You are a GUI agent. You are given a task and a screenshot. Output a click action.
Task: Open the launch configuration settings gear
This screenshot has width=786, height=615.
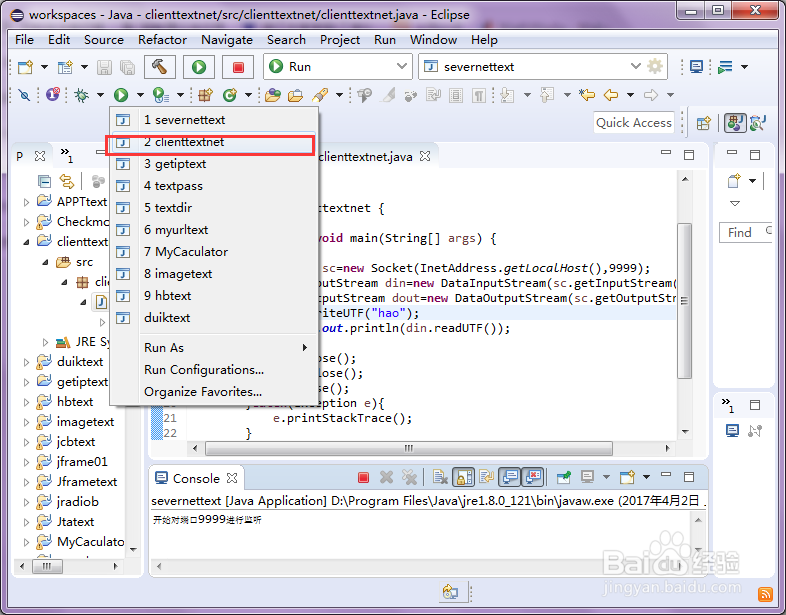pos(655,66)
